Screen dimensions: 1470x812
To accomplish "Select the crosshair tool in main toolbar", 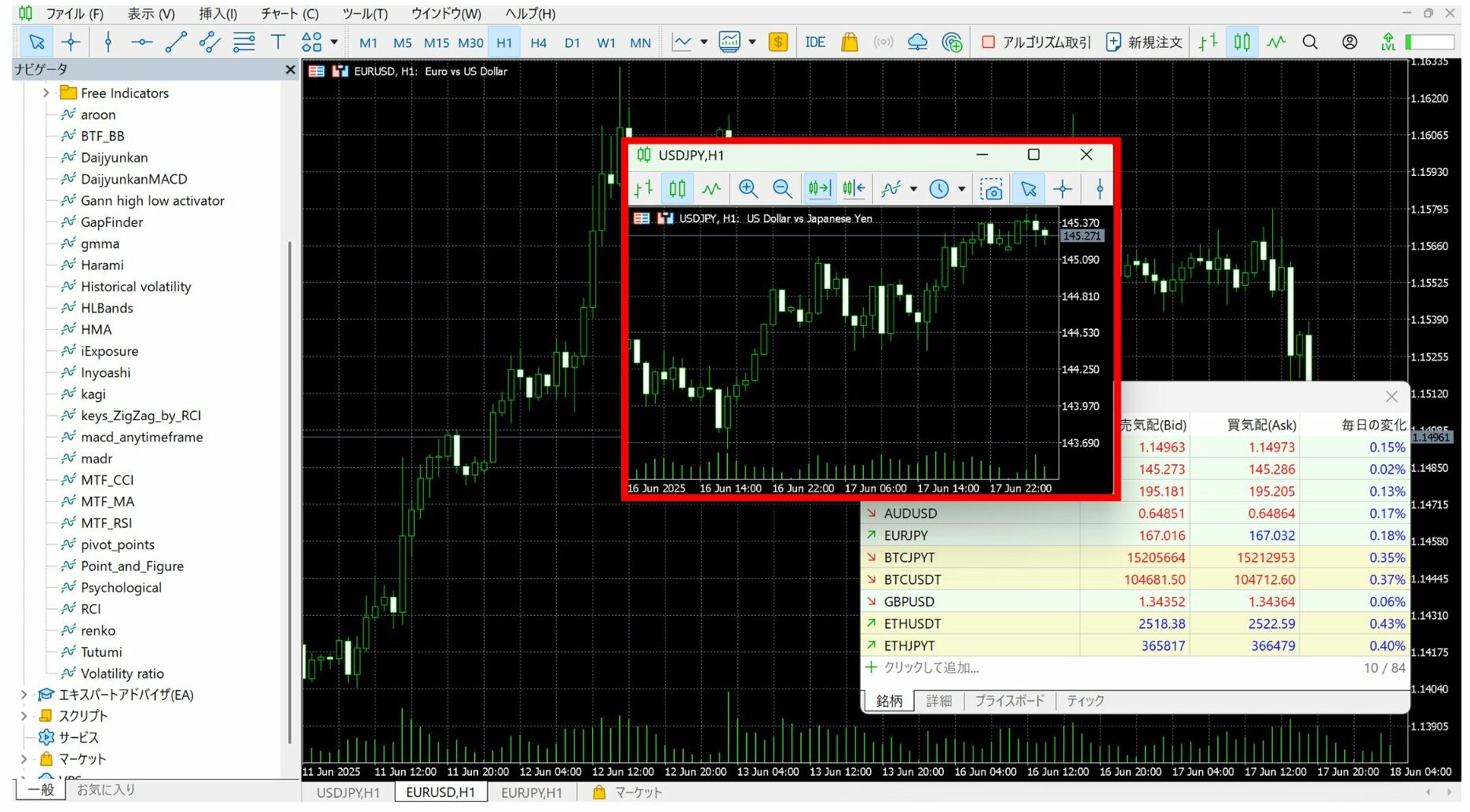I will (71, 42).
